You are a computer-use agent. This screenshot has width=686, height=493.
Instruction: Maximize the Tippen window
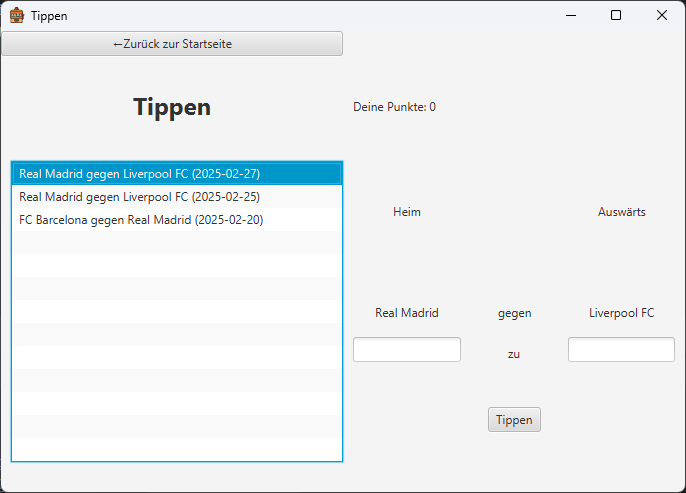pos(616,15)
